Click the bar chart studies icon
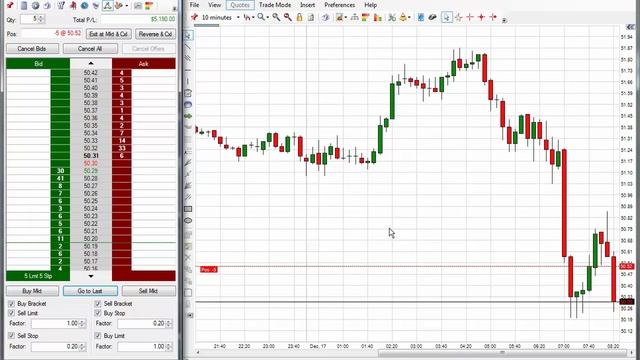 [378, 17]
